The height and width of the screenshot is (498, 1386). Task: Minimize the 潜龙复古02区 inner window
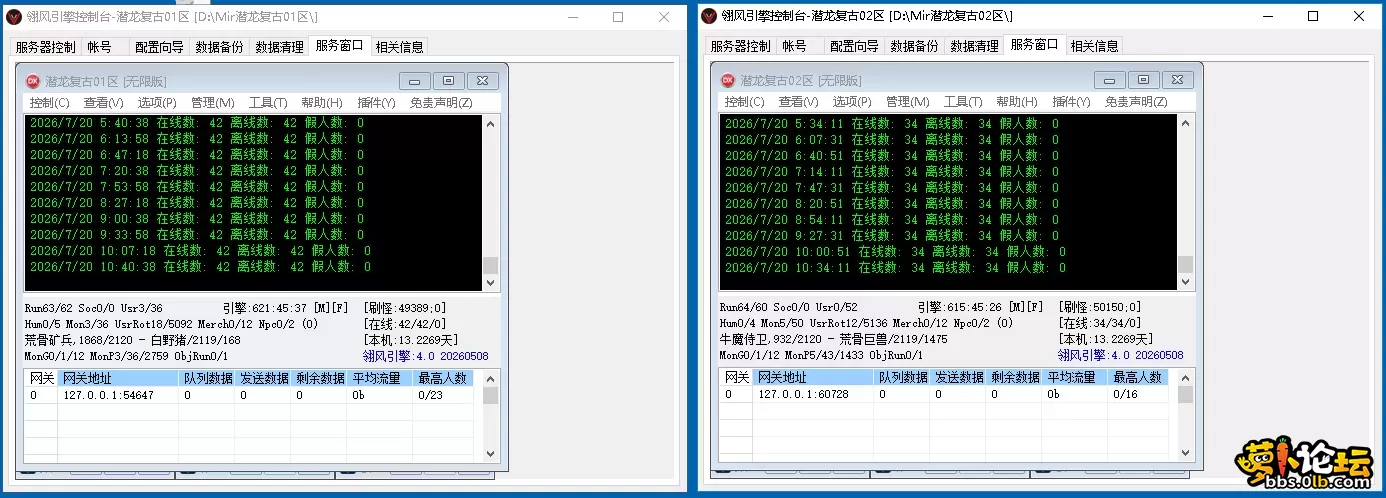pos(1109,80)
